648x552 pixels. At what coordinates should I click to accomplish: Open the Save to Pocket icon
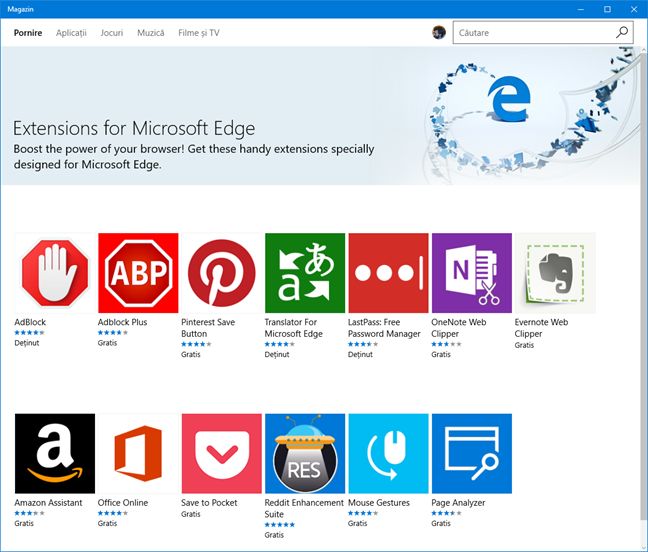coord(222,454)
